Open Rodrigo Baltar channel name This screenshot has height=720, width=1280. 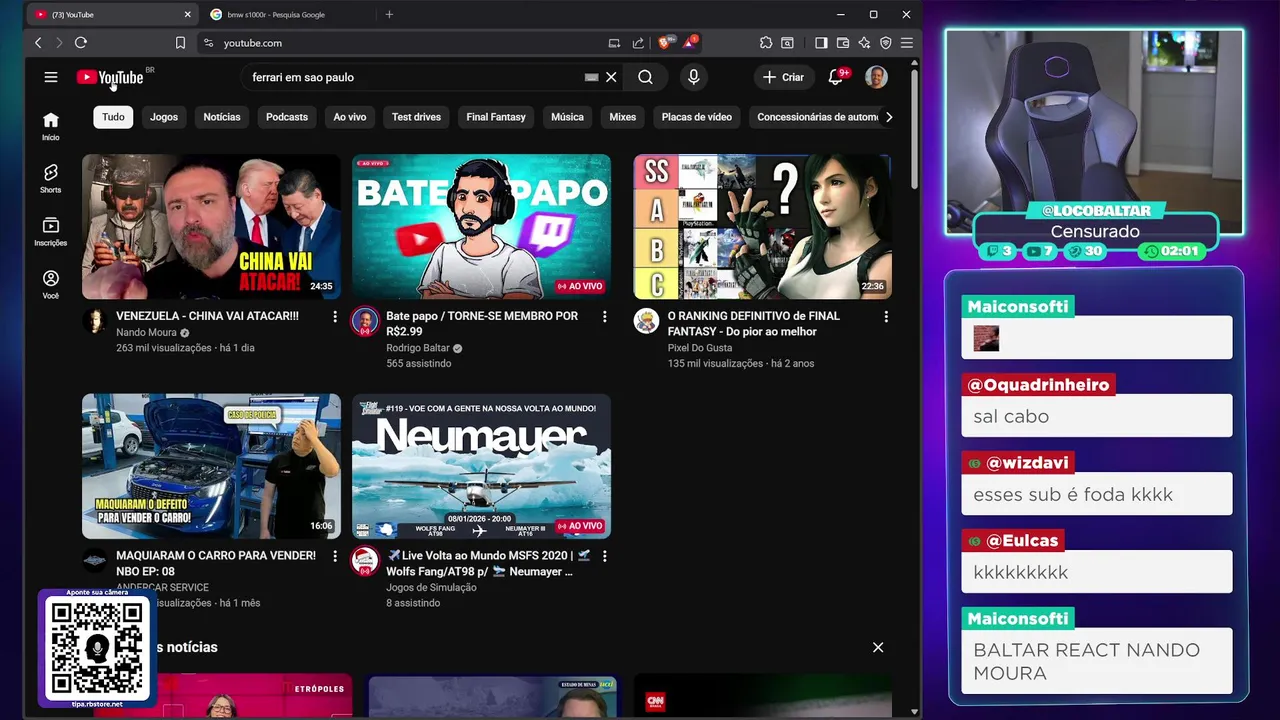[x=418, y=348]
